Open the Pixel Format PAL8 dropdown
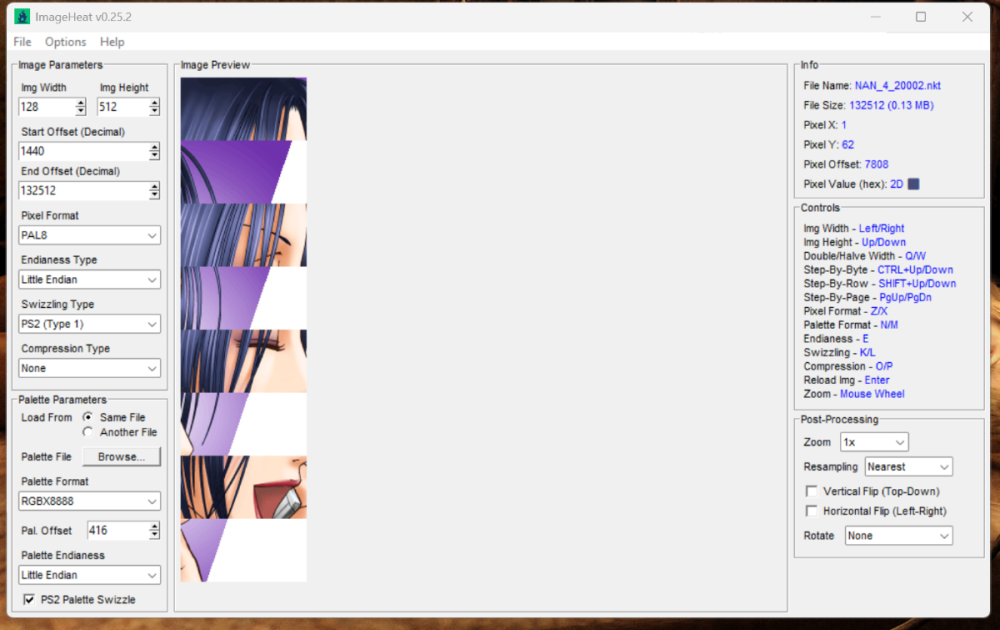Viewport: 1000px width, 630px height. click(x=90, y=235)
